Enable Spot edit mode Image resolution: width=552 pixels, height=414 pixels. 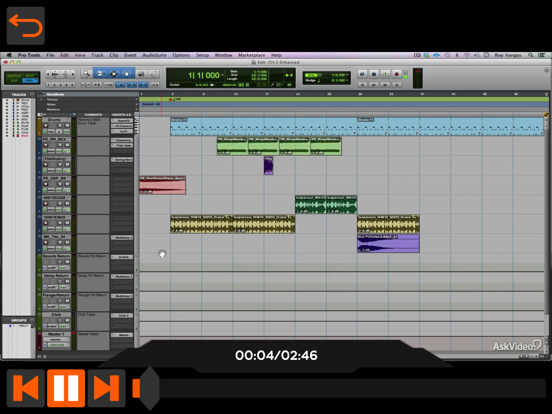[30, 75]
